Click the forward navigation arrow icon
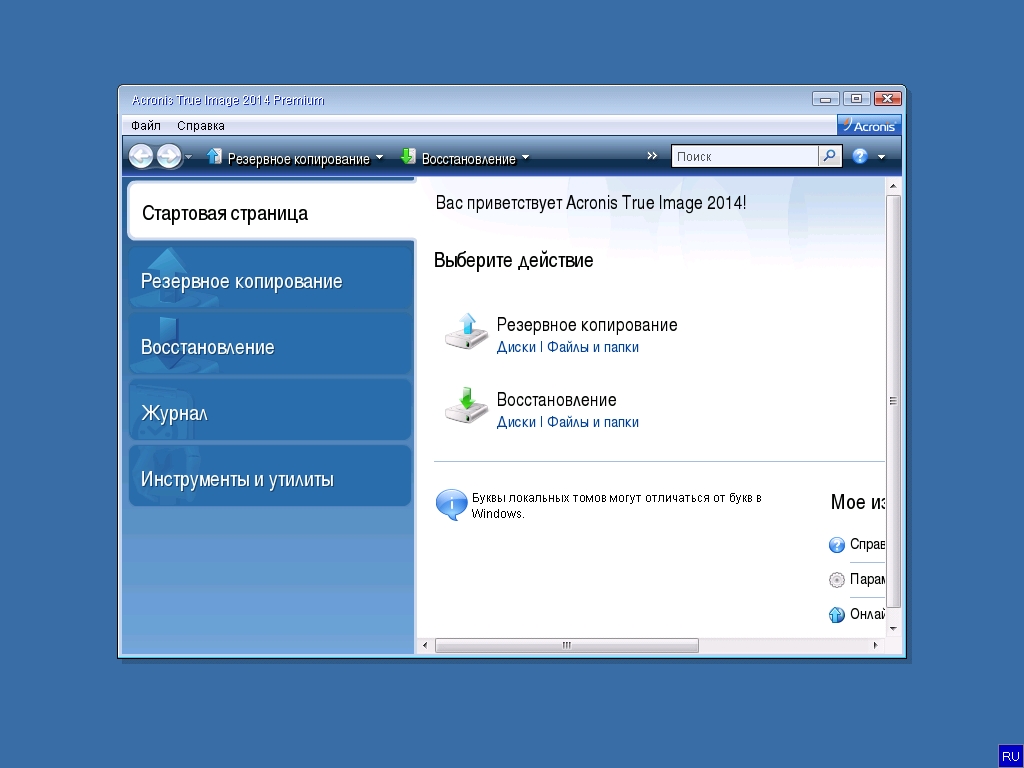Image resolution: width=1024 pixels, height=768 pixels. pyautogui.click(x=169, y=156)
